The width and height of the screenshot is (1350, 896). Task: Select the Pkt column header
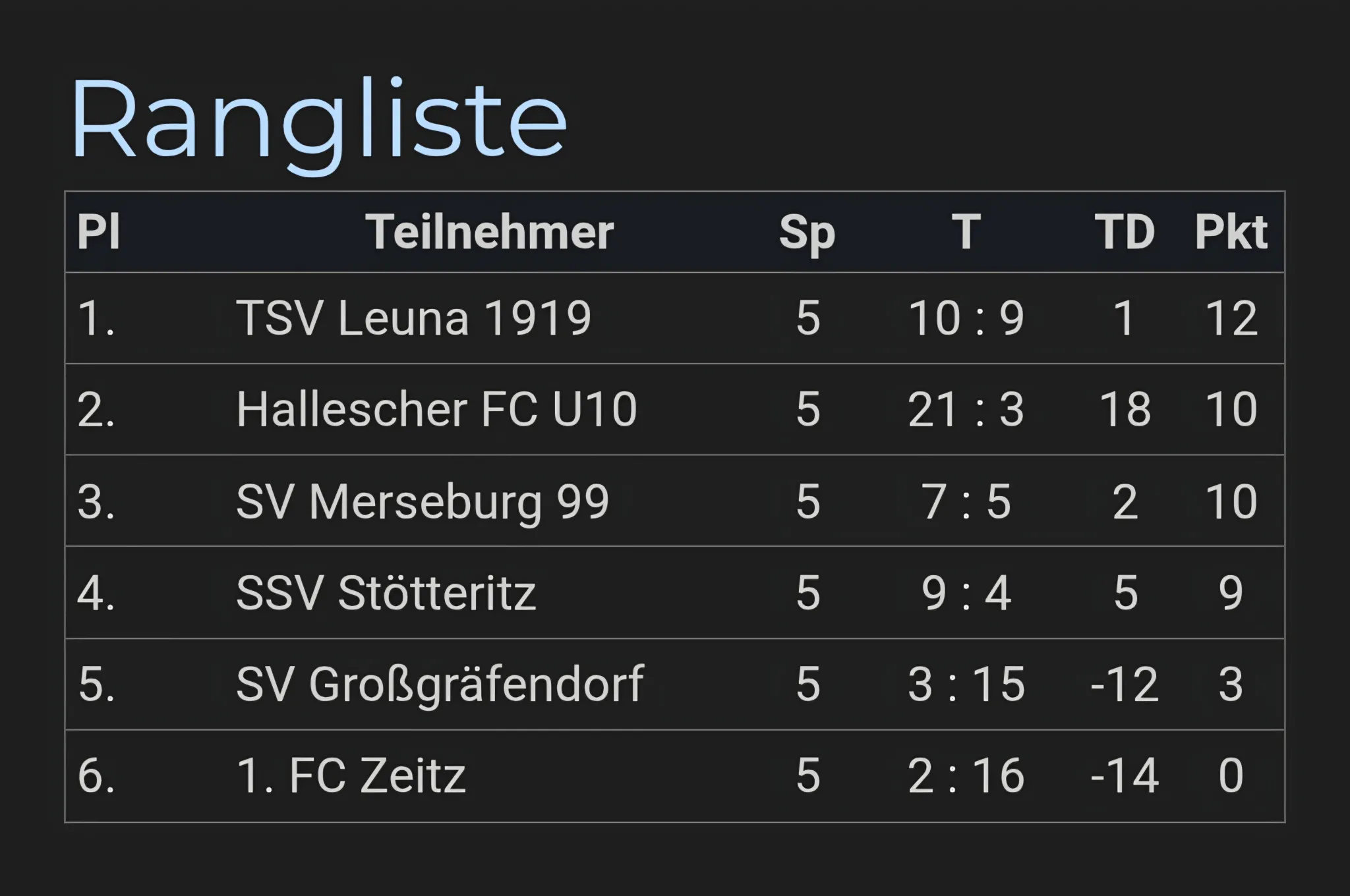[x=1230, y=233]
